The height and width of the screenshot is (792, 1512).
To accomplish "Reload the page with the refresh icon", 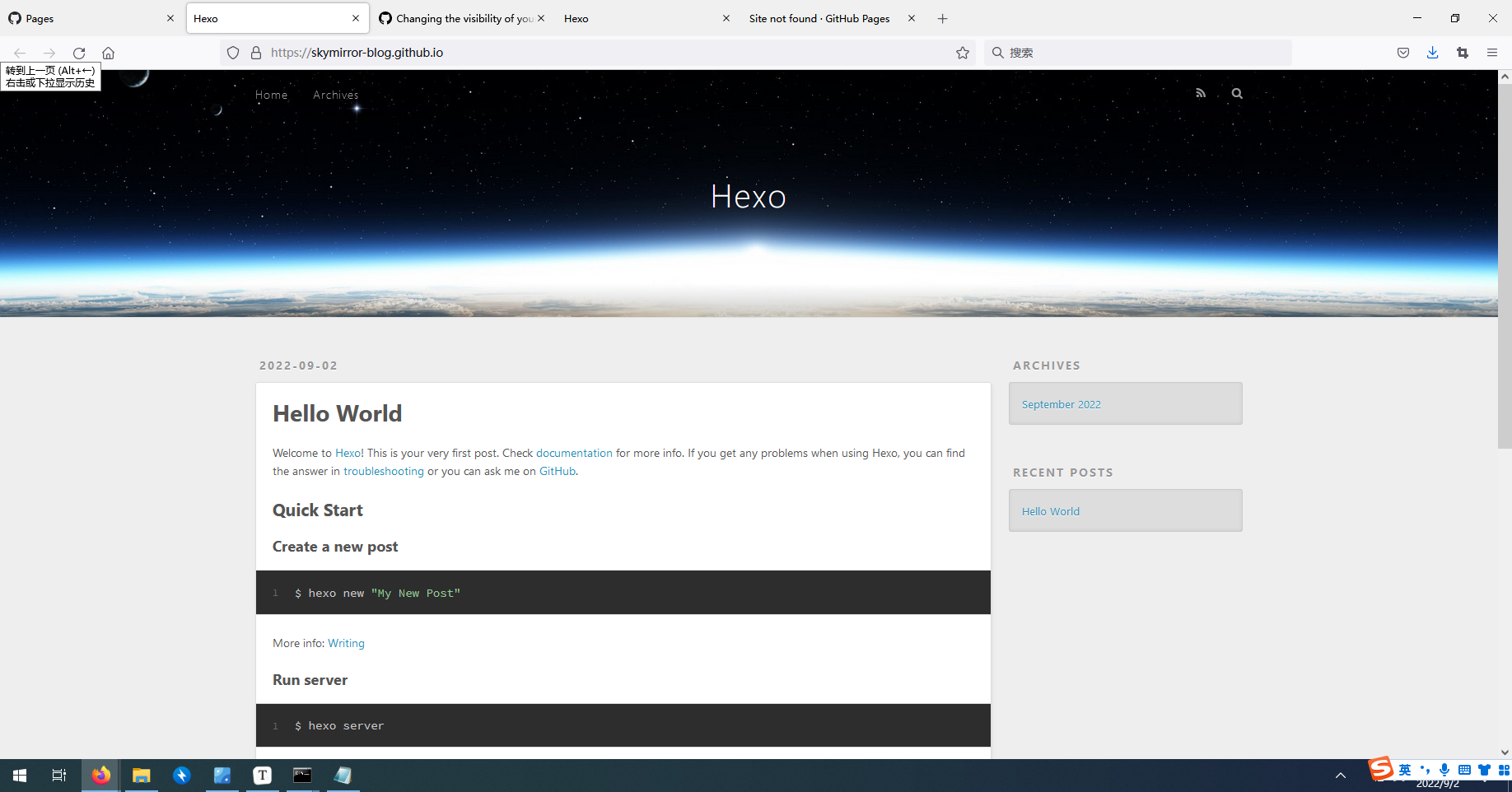I will click(x=79, y=53).
